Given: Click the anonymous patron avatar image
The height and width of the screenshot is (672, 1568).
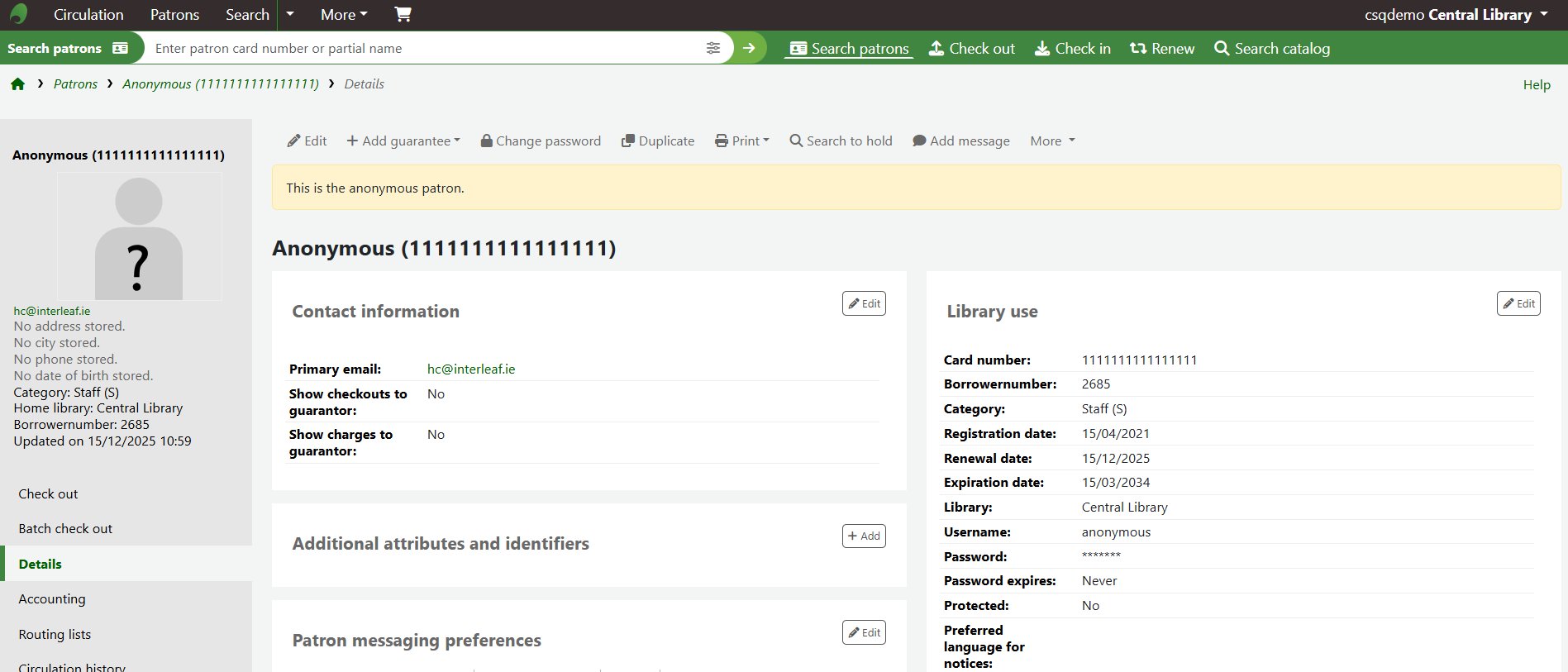Looking at the screenshot, I should coord(139,236).
